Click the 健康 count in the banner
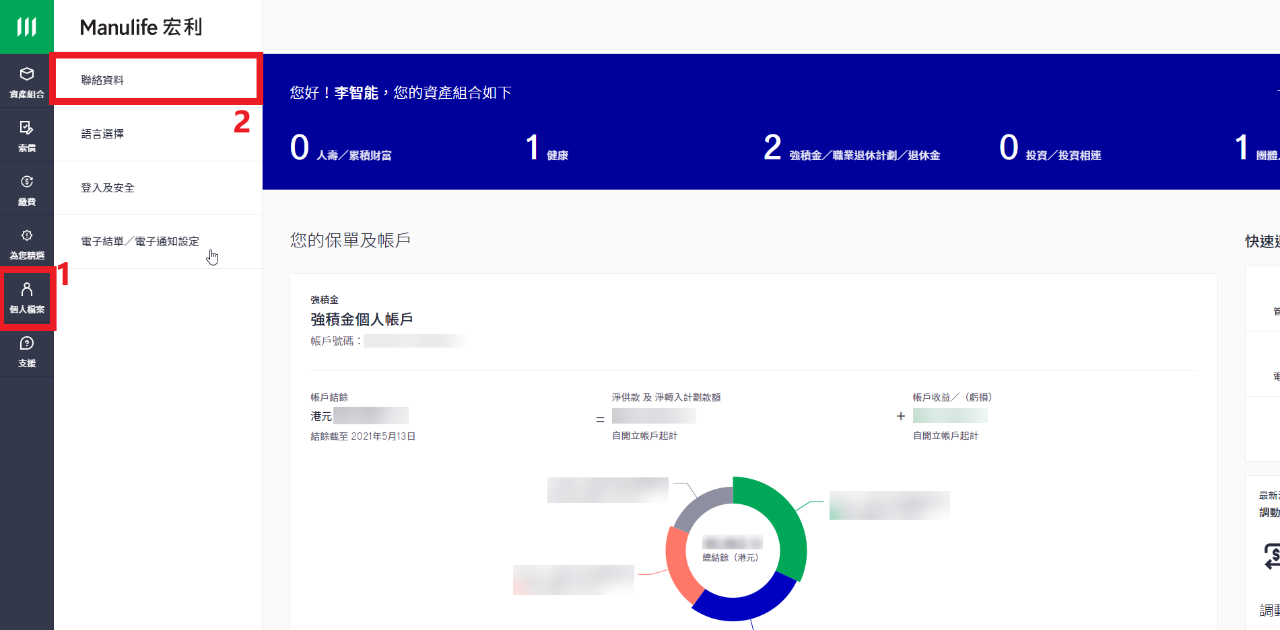Image resolution: width=1280 pixels, height=630 pixels. (x=547, y=149)
